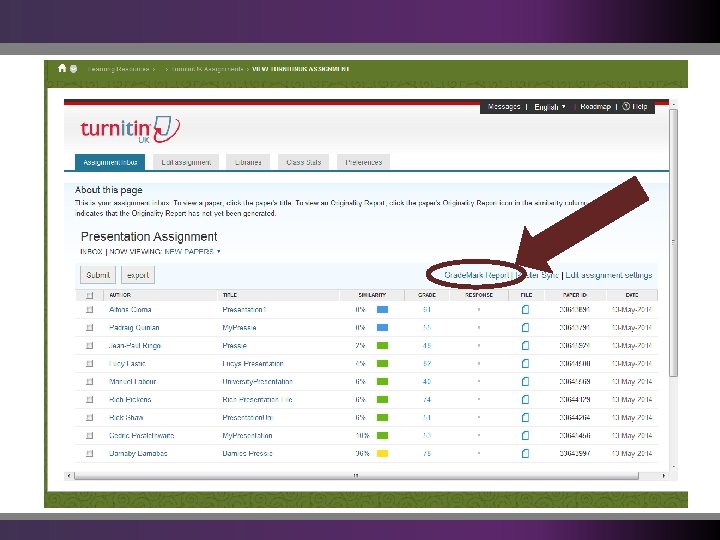This screenshot has width=720, height=540.
Task: Open the UniversityPresentation title link
Action: click(257, 382)
